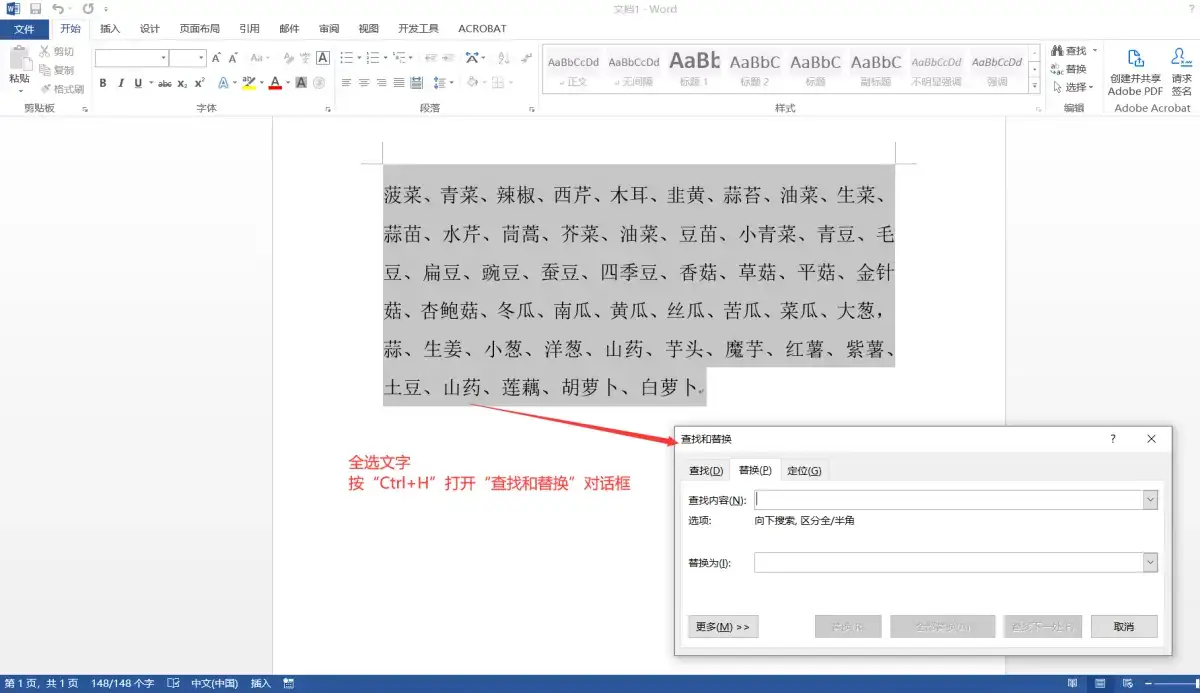
Task: Apply text highlight color
Action: [249, 83]
